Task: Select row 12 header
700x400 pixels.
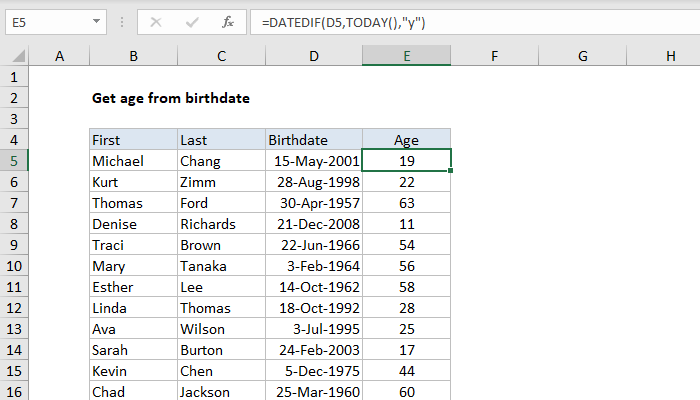Action: pyautogui.click(x=14, y=308)
